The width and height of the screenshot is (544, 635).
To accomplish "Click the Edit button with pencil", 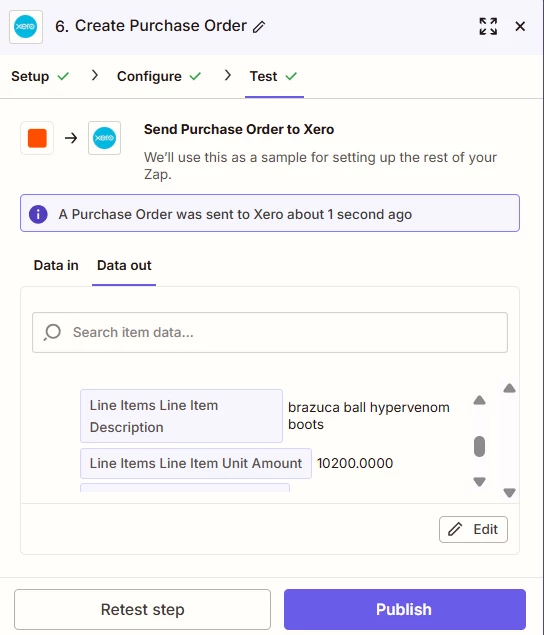I will coord(473,529).
